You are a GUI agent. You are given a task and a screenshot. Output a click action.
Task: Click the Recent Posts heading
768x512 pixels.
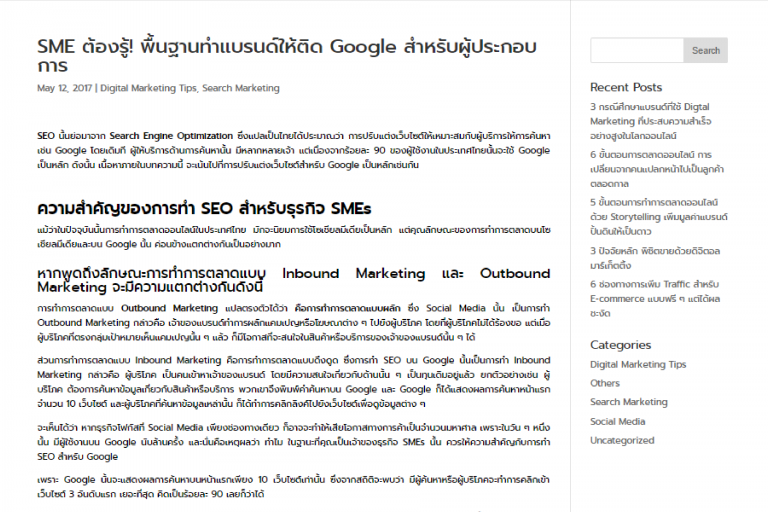pos(626,87)
